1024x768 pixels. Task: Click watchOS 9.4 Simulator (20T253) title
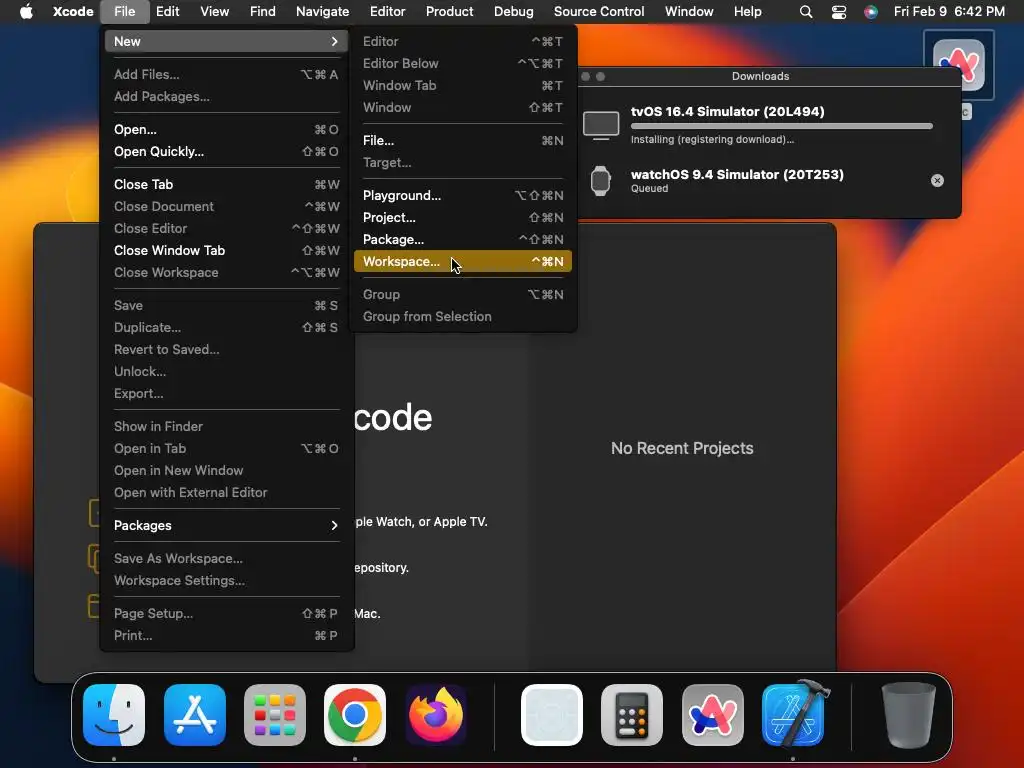coord(737,174)
